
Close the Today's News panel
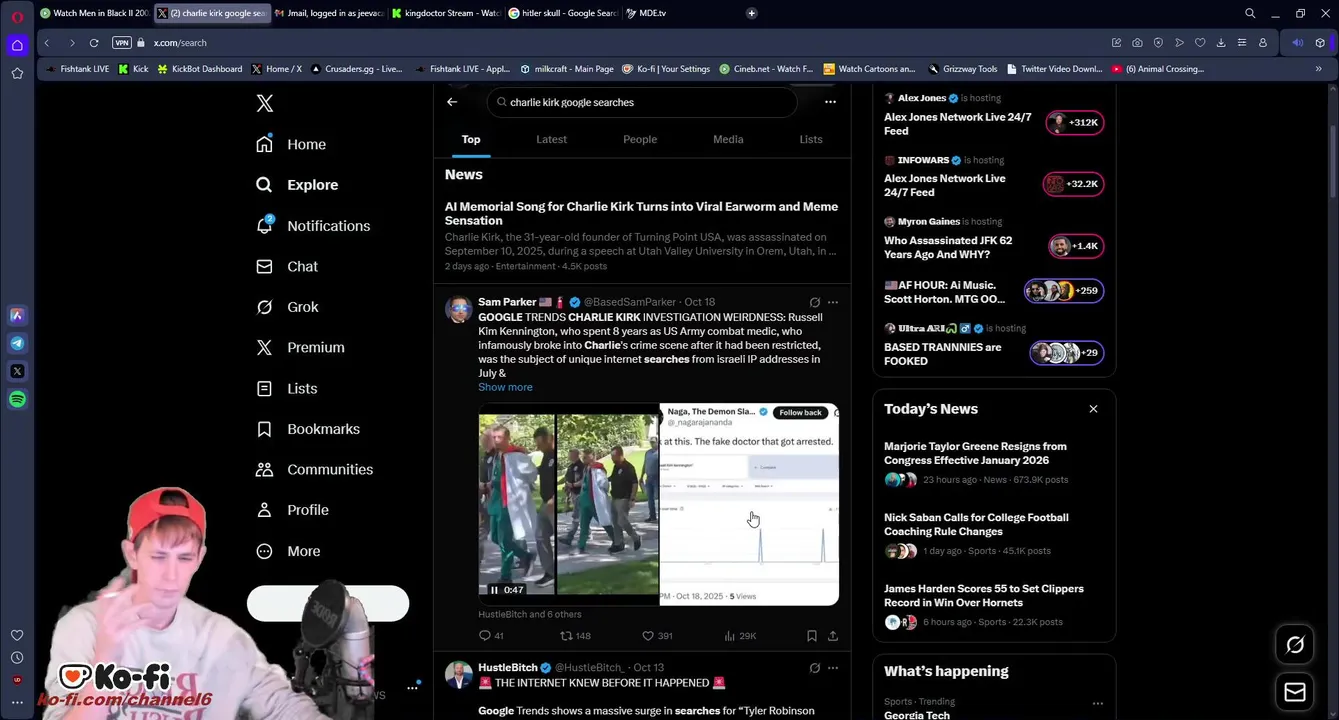tap(1093, 409)
